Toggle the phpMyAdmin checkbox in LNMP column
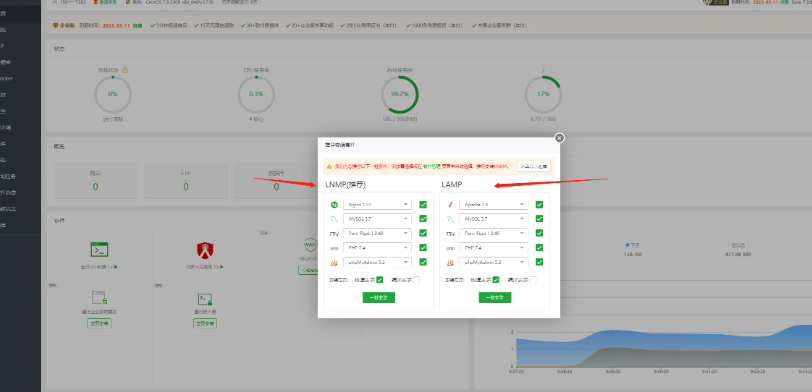The width and height of the screenshot is (812, 392). tap(423, 262)
